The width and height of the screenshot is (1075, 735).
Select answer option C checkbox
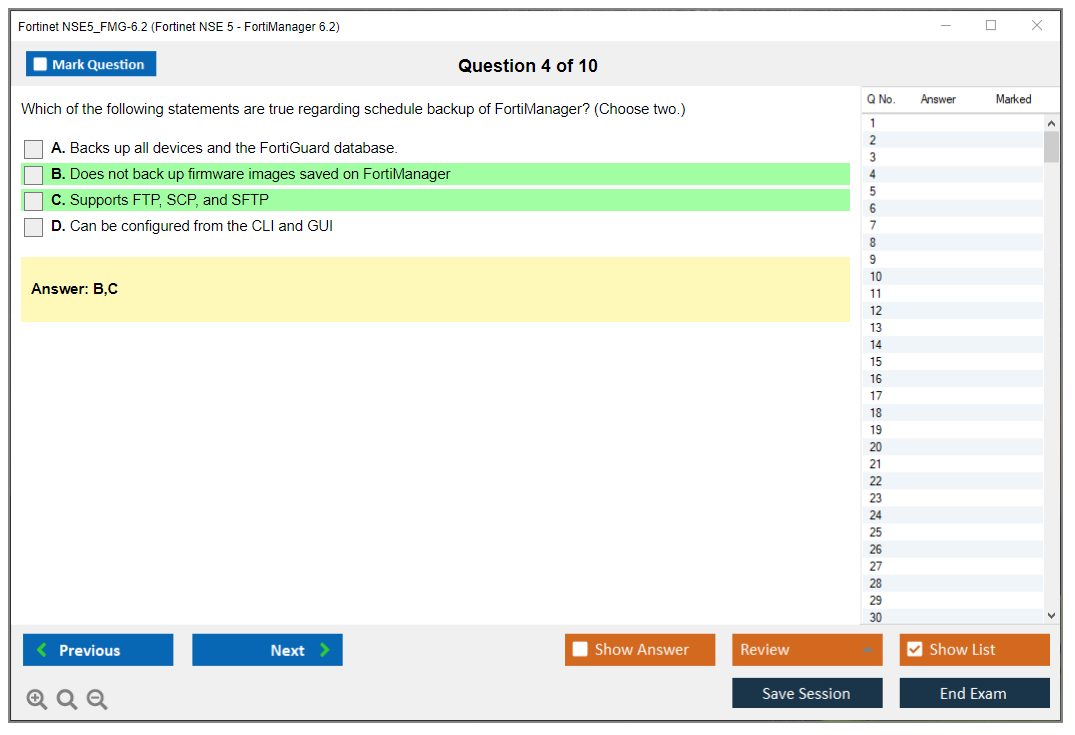[34, 201]
